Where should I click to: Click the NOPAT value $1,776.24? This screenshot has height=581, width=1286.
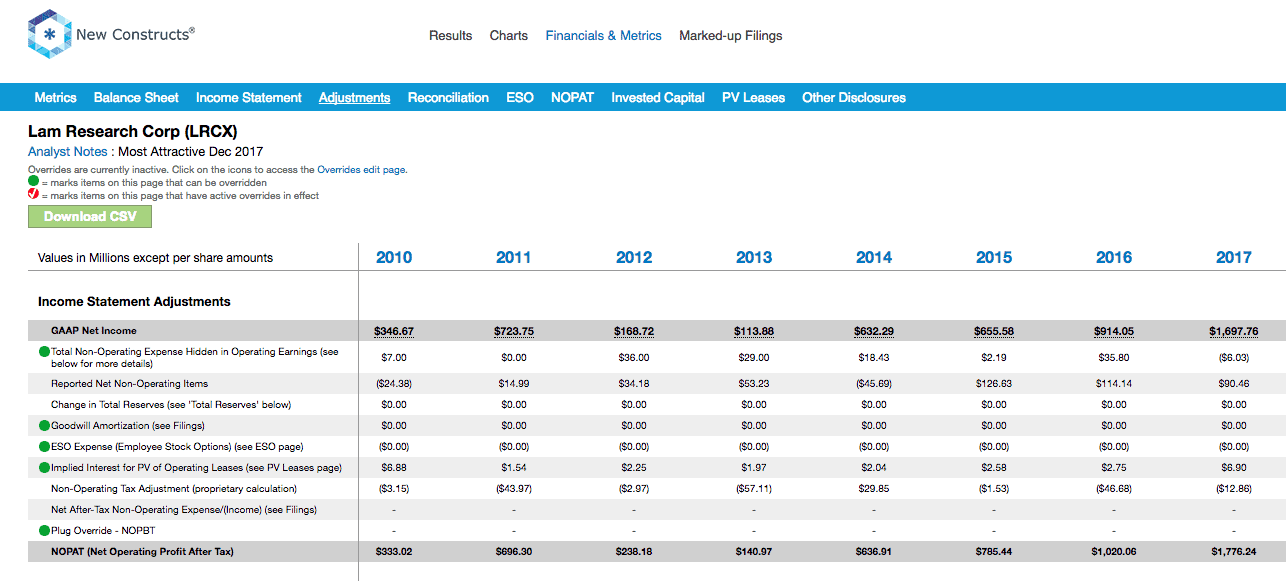(x=1234, y=551)
